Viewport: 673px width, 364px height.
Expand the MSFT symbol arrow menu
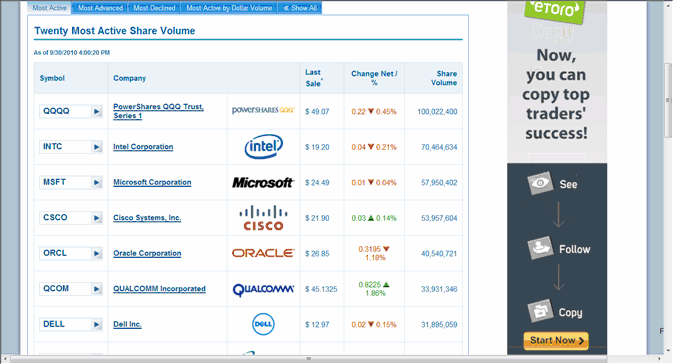[x=97, y=183]
